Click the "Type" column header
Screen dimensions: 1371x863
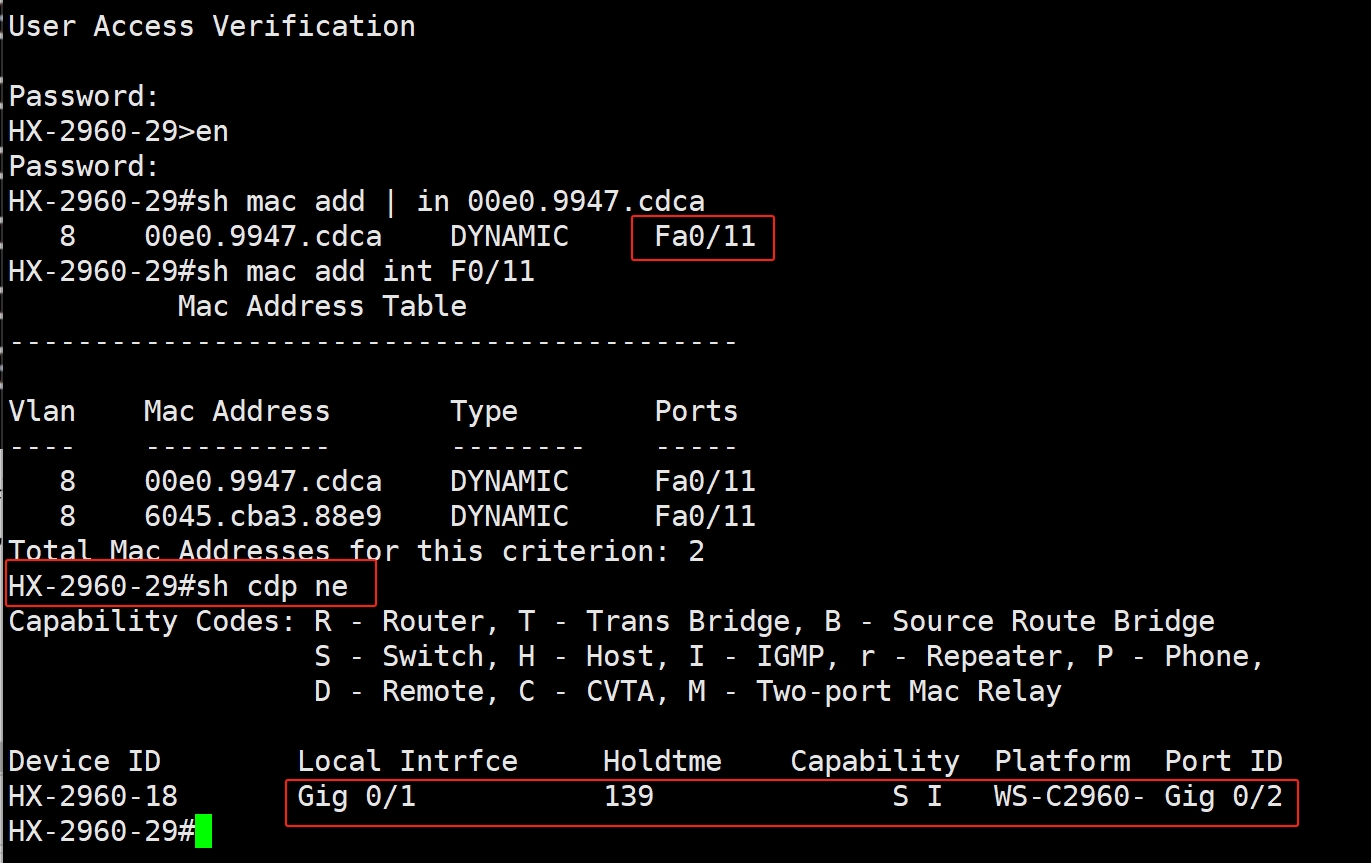[484, 411]
